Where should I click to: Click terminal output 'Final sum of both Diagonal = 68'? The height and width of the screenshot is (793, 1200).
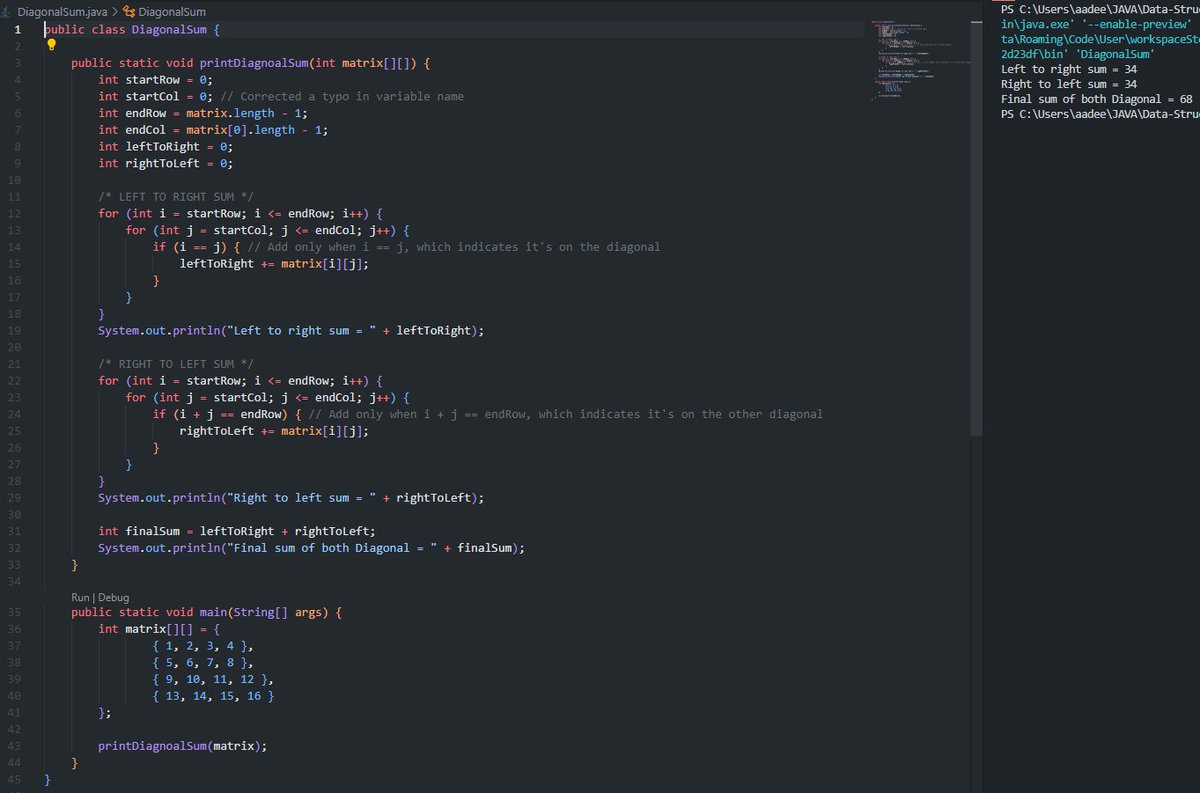[x=1097, y=99]
